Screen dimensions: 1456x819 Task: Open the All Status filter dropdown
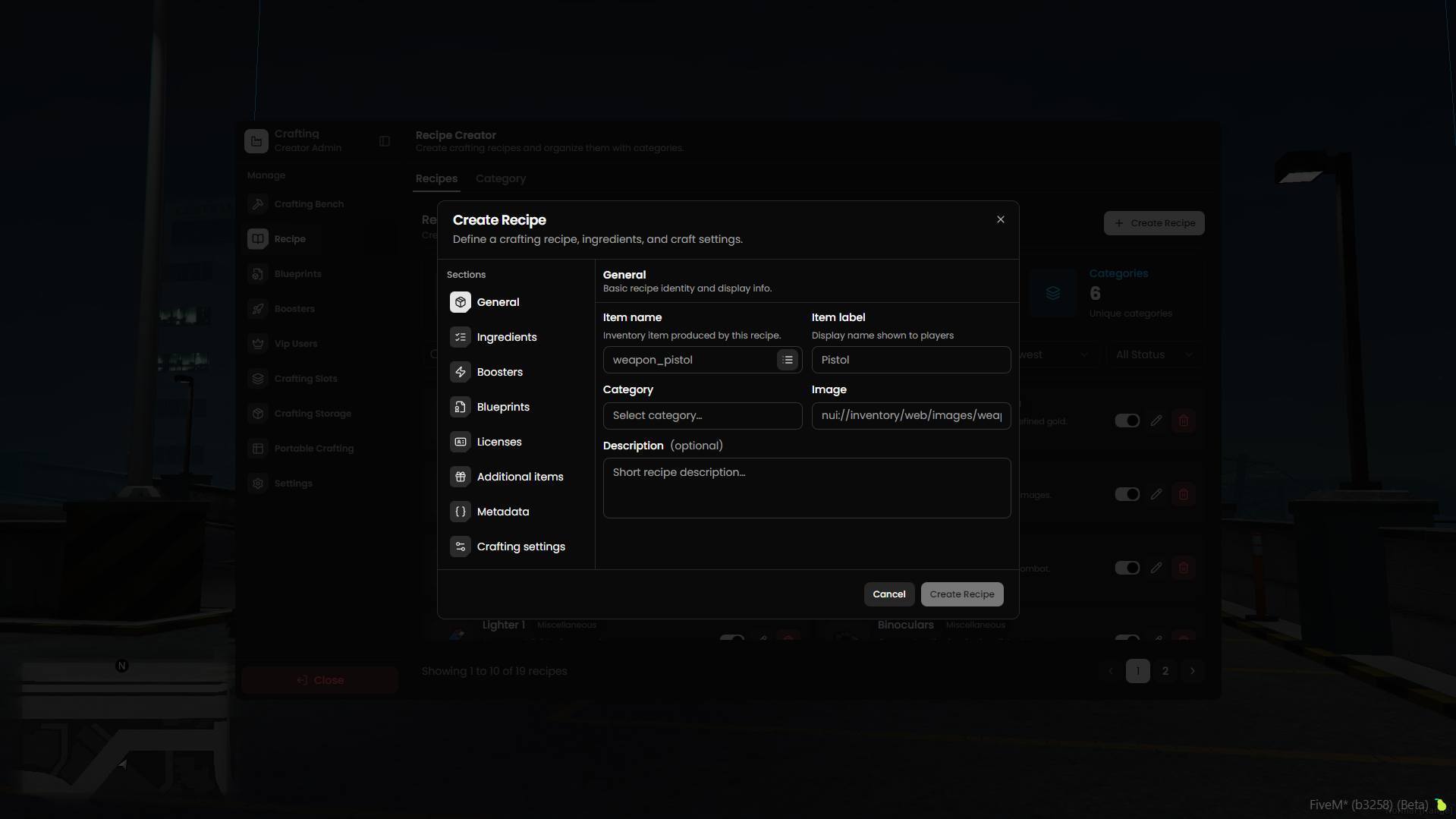coord(1155,354)
